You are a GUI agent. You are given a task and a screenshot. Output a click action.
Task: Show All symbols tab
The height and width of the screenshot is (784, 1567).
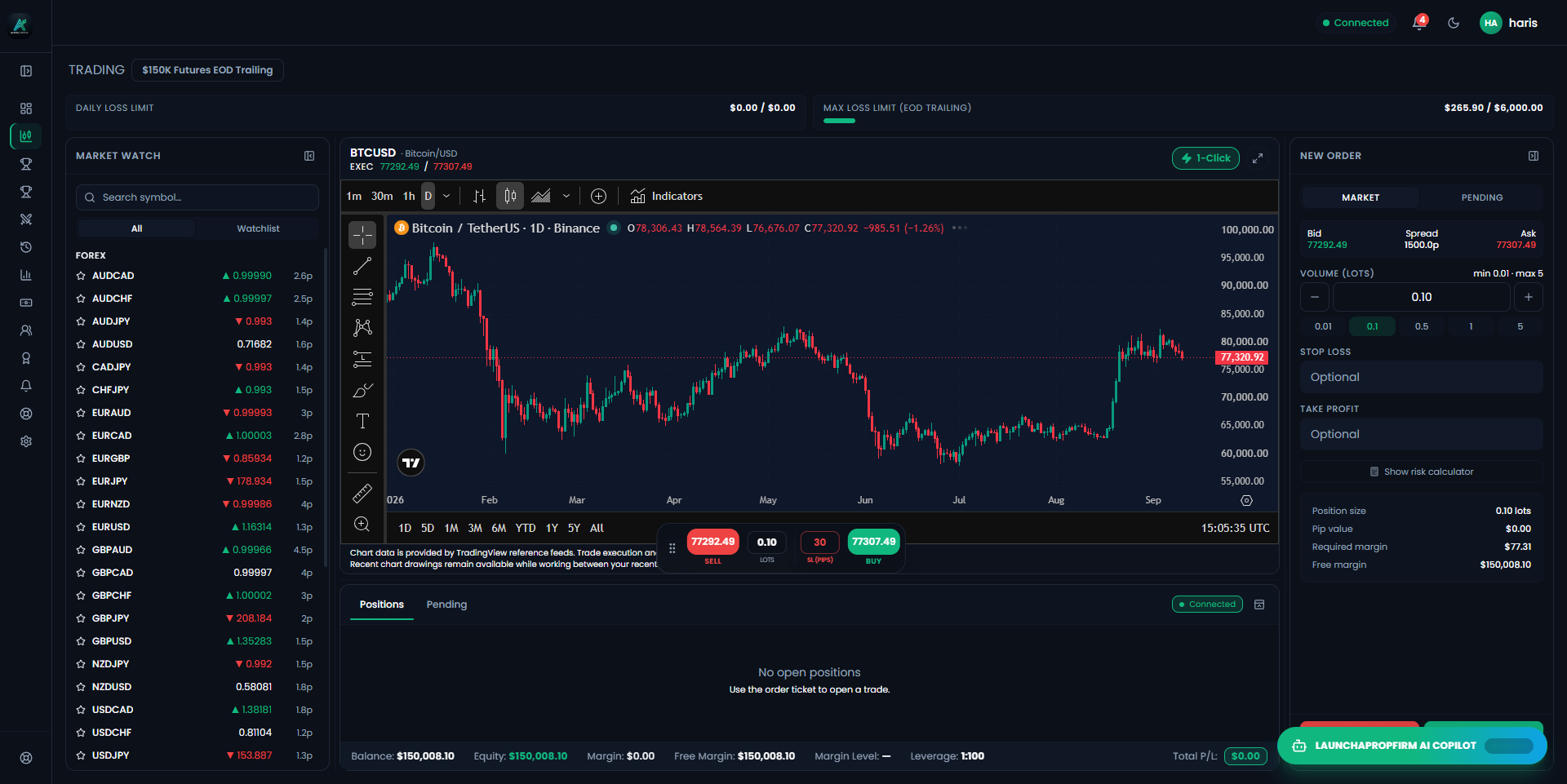[x=136, y=228]
